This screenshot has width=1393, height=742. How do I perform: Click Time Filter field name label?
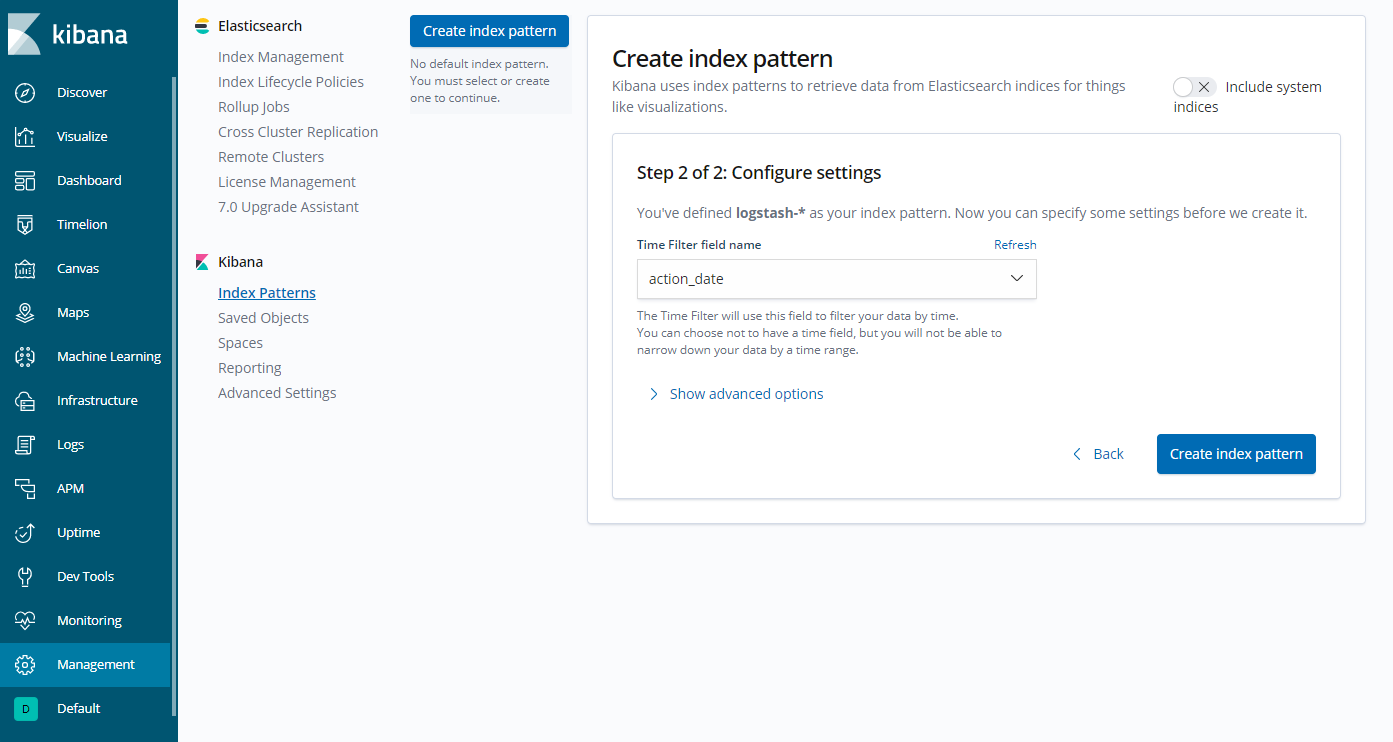[x=699, y=245]
